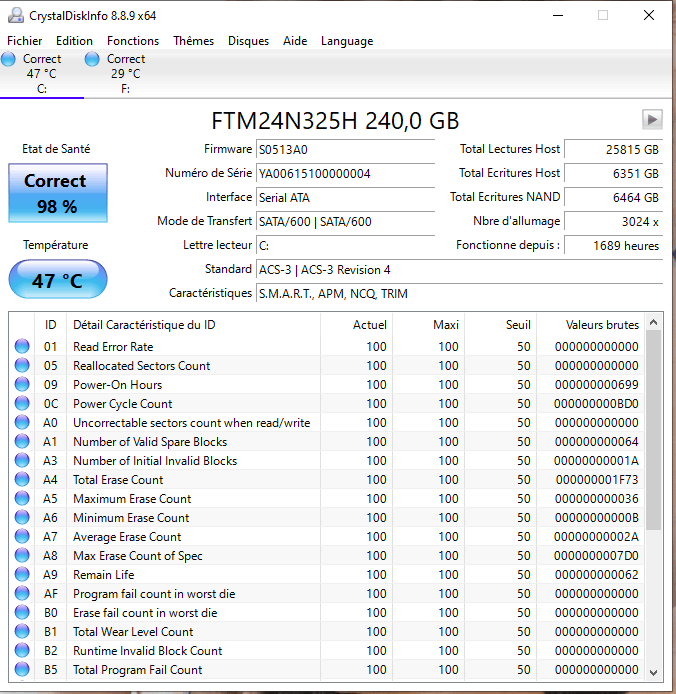Click the Valeurs brutes column header
This screenshot has height=694, width=676.
591,325
